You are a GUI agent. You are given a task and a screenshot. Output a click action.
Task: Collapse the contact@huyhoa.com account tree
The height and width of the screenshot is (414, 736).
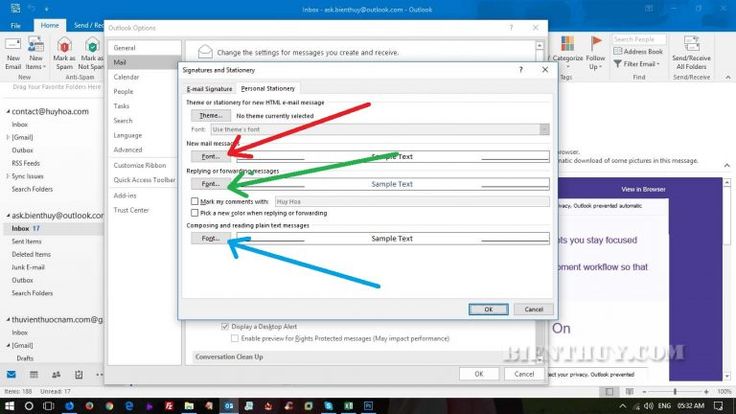8,112
